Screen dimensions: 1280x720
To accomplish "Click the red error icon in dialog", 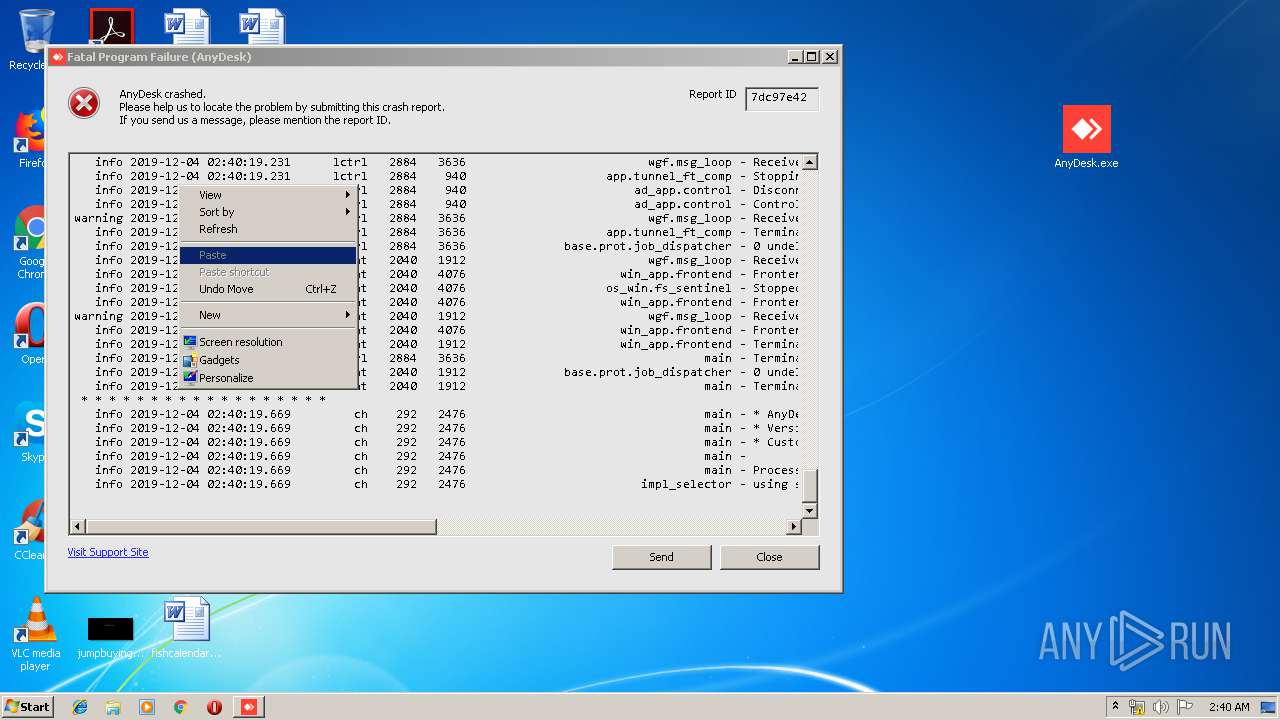I will (x=84, y=103).
